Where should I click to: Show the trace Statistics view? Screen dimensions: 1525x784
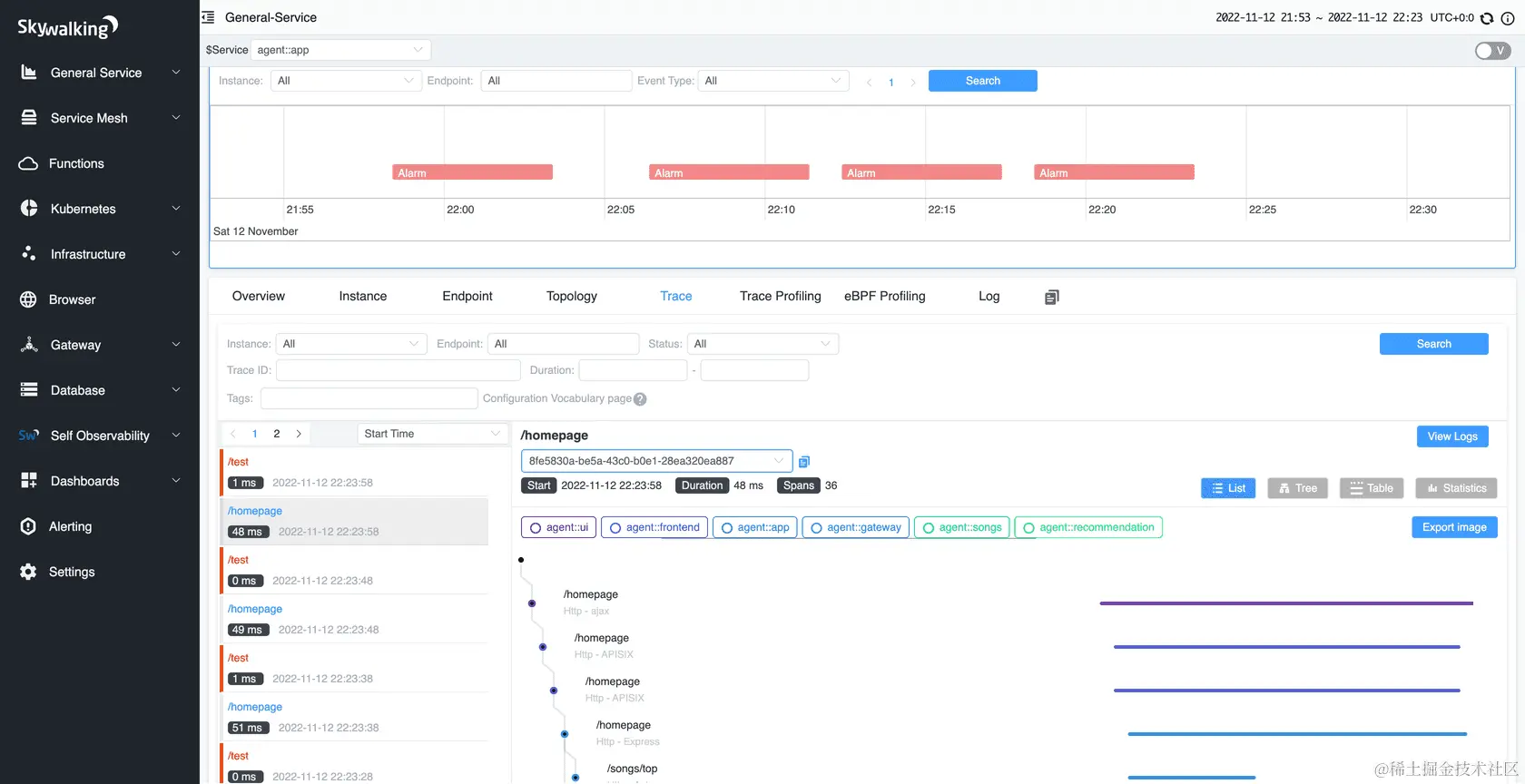point(1456,488)
